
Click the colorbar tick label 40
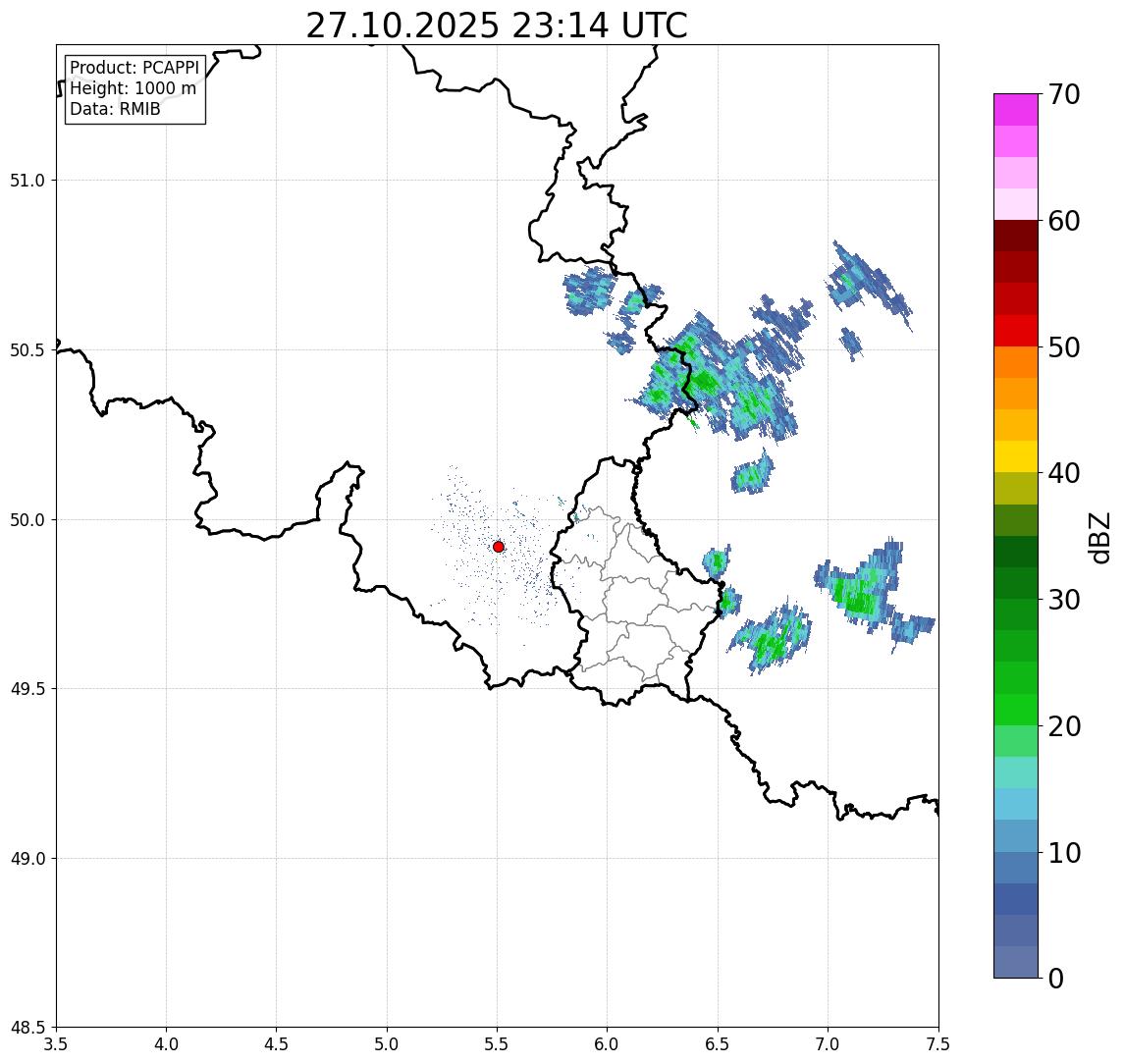[1063, 473]
